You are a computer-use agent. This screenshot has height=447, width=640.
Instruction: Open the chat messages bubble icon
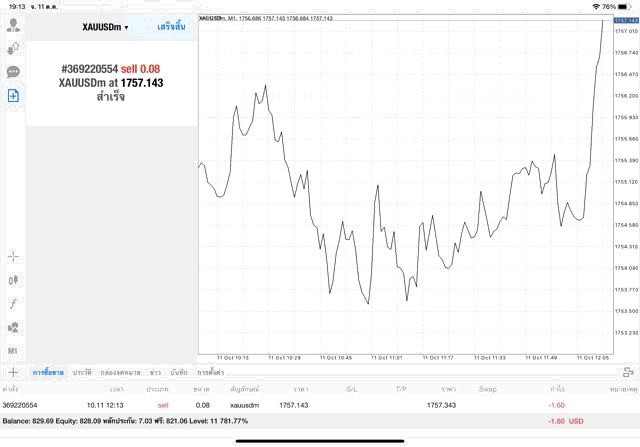[x=14, y=72]
